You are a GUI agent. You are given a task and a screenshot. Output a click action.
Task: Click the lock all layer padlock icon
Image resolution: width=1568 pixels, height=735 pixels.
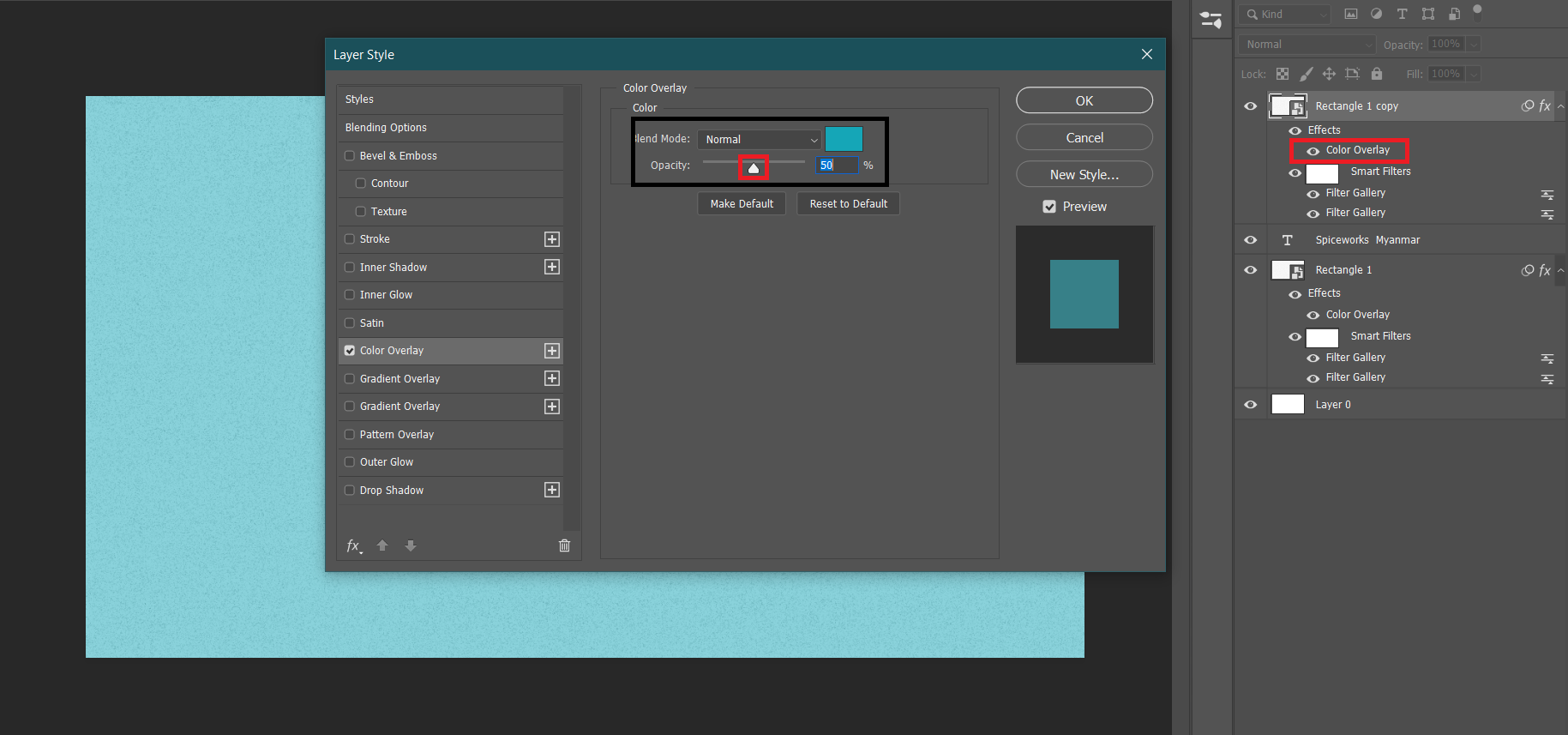point(1376,74)
